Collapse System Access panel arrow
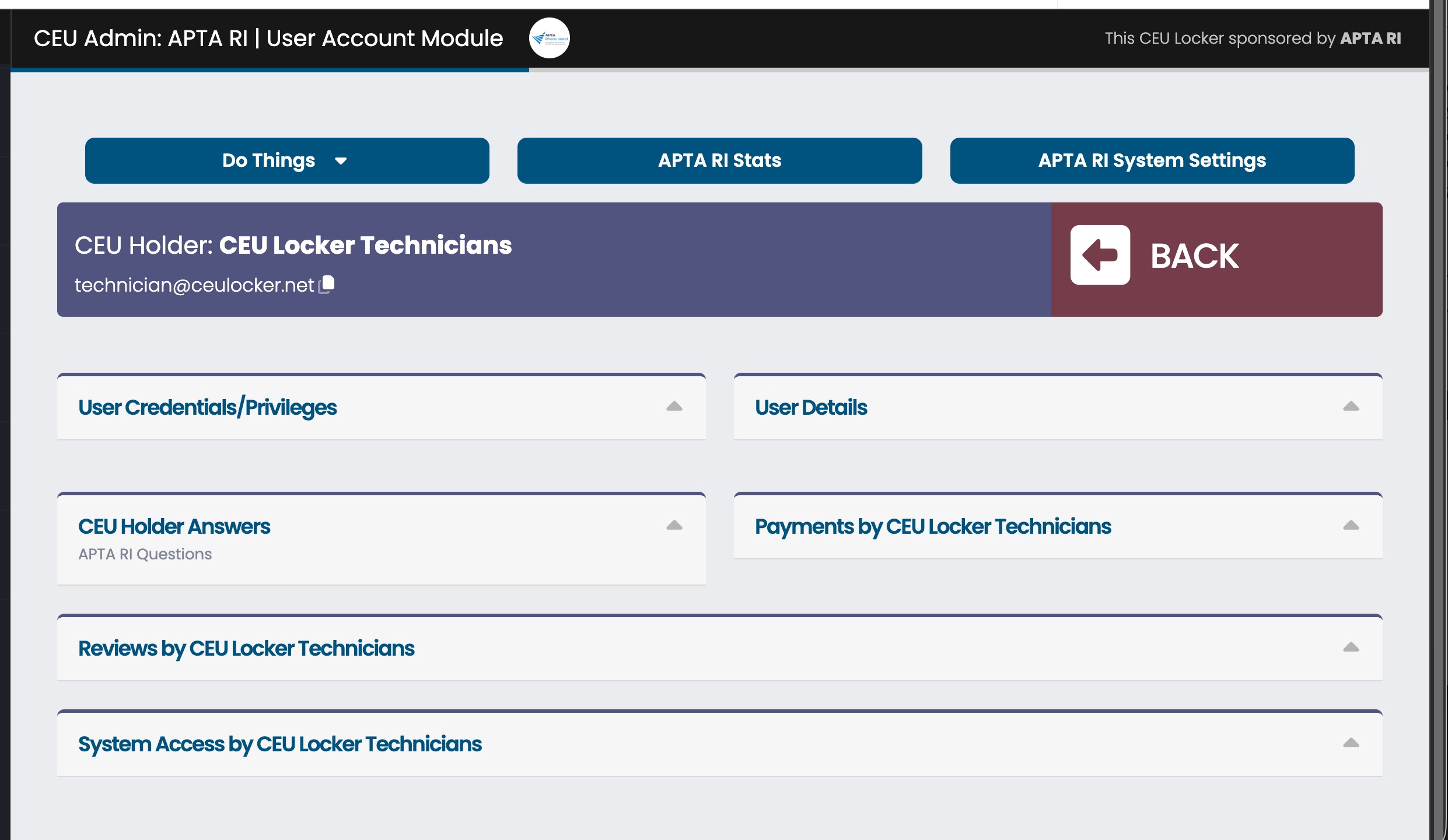Image resolution: width=1448 pixels, height=840 pixels. click(x=1351, y=743)
